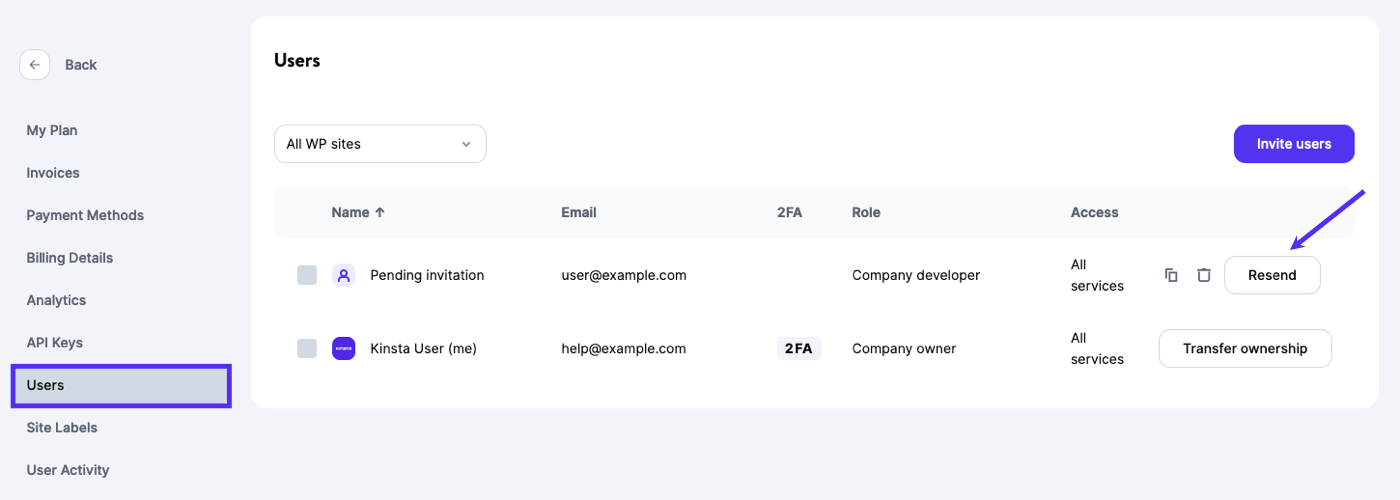Click the Name sort arrow
The image size is (1400, 500).
click(x=379, y=212)
